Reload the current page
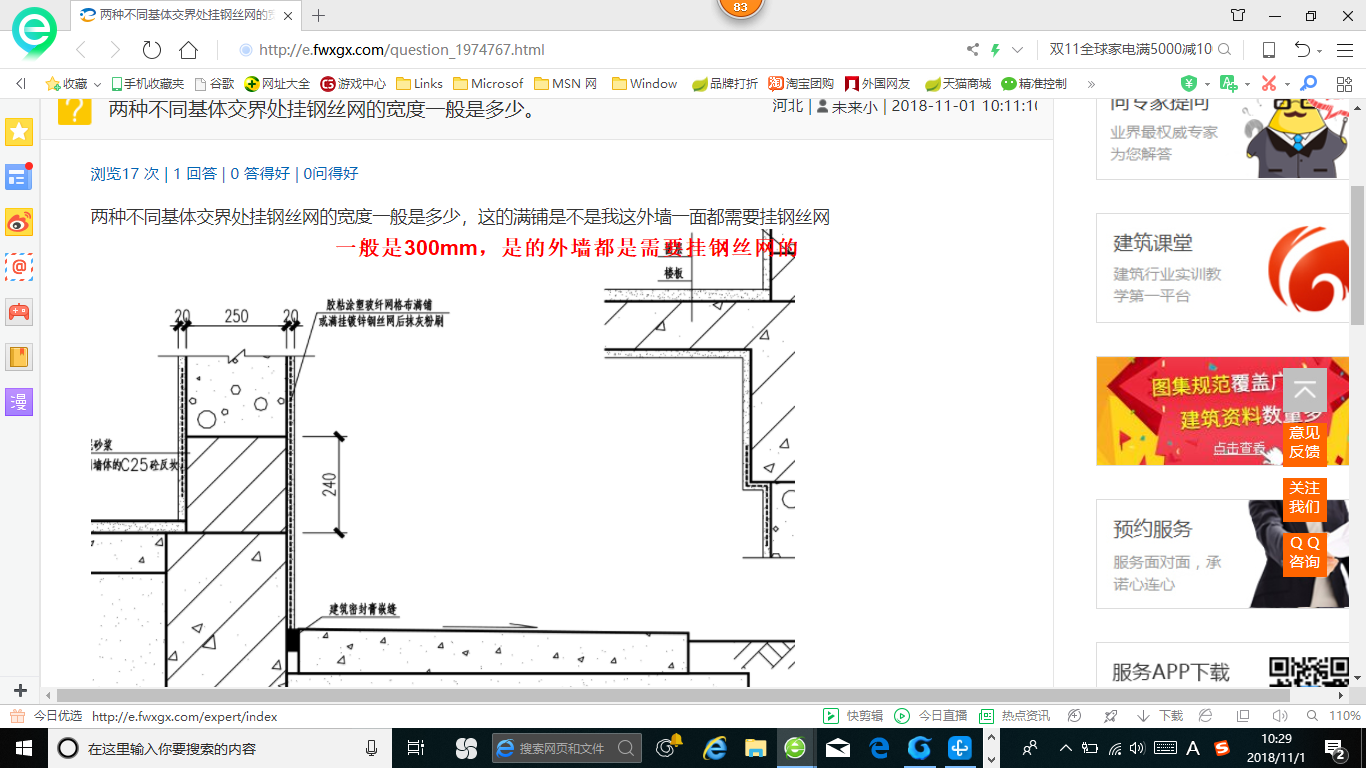The width and height of the screenshot is (1366, 768). click(152, 50)
